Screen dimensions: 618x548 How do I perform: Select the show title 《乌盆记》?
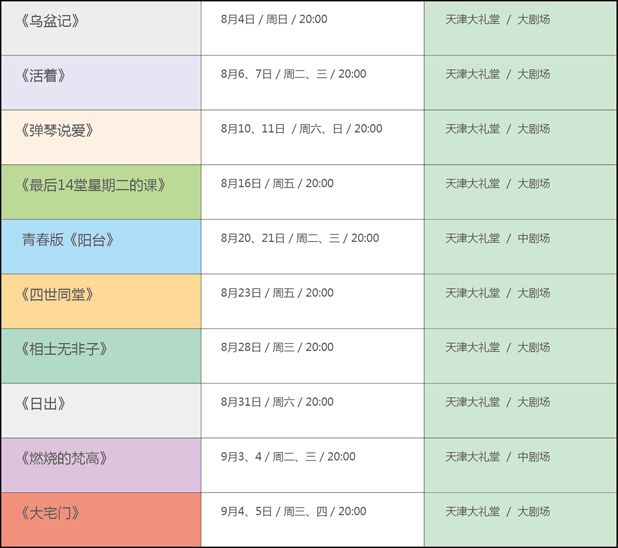(50, 21)
